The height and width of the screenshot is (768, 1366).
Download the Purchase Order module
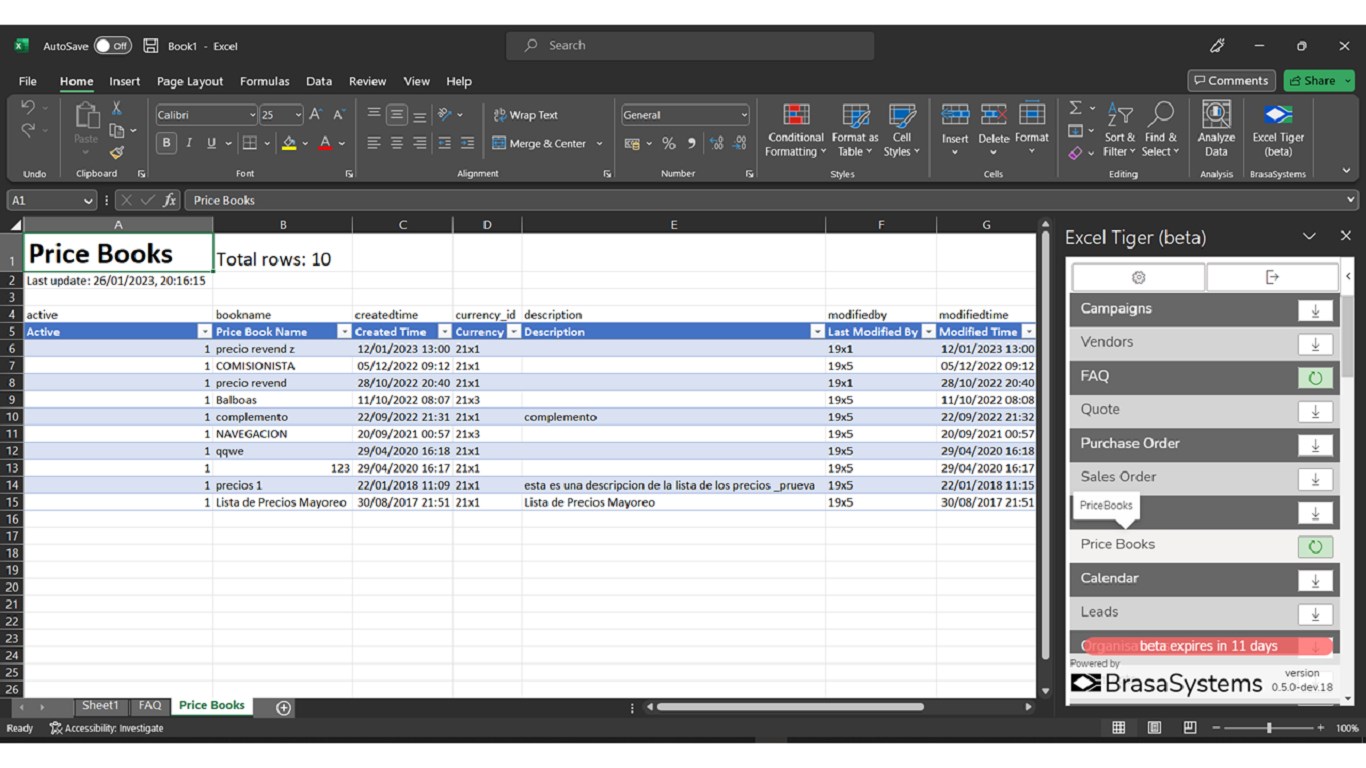[1315, 445]
